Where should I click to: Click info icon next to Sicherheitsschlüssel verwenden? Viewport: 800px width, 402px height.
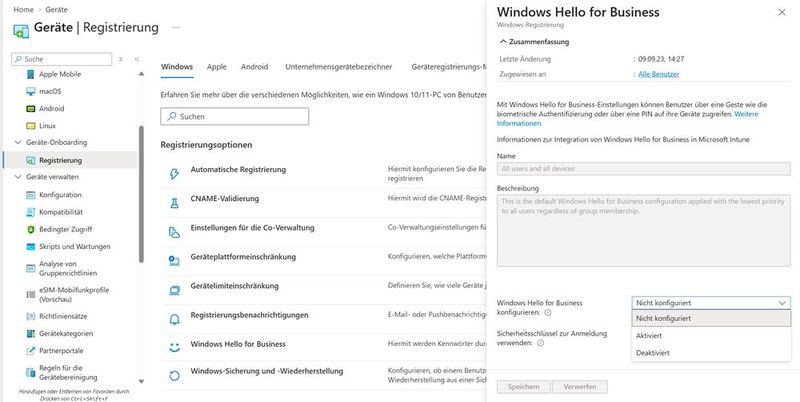540,343
